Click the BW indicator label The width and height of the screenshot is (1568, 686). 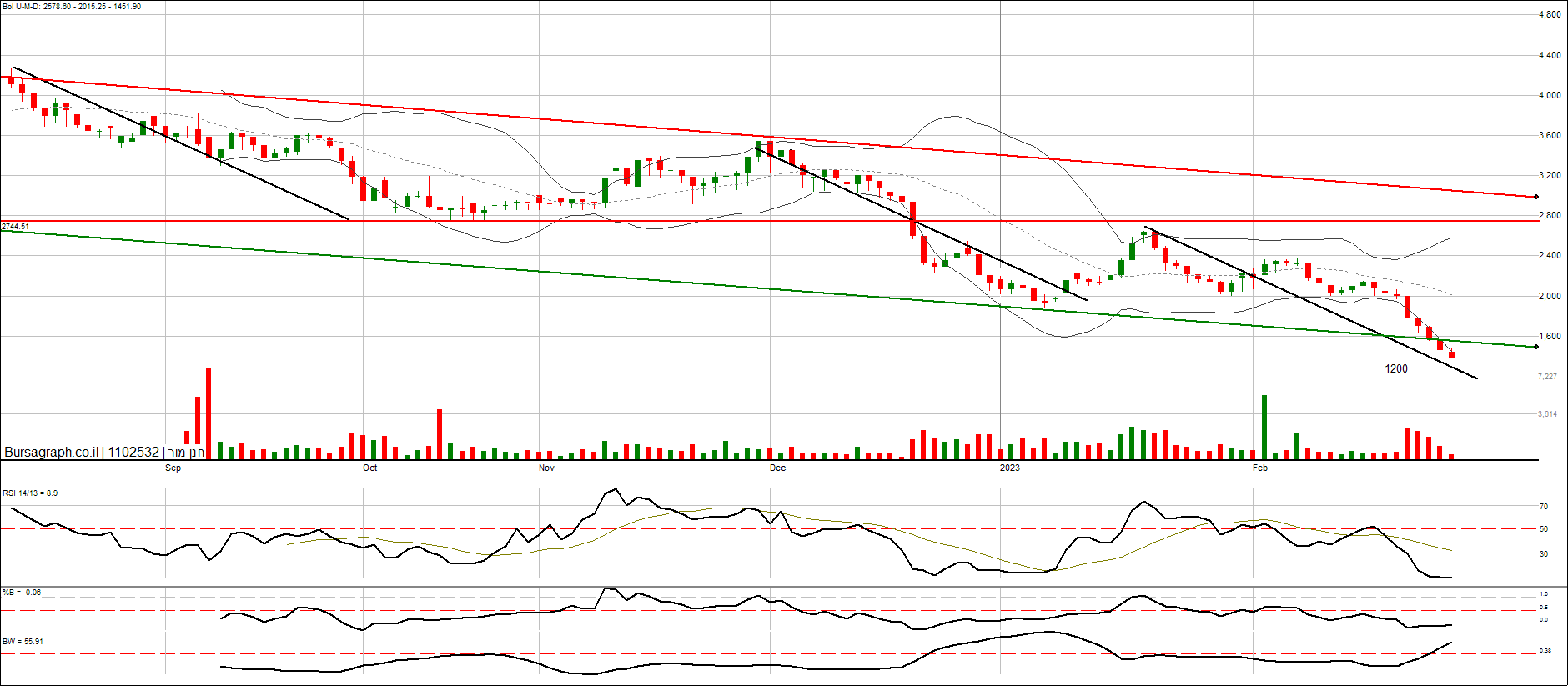23,642
